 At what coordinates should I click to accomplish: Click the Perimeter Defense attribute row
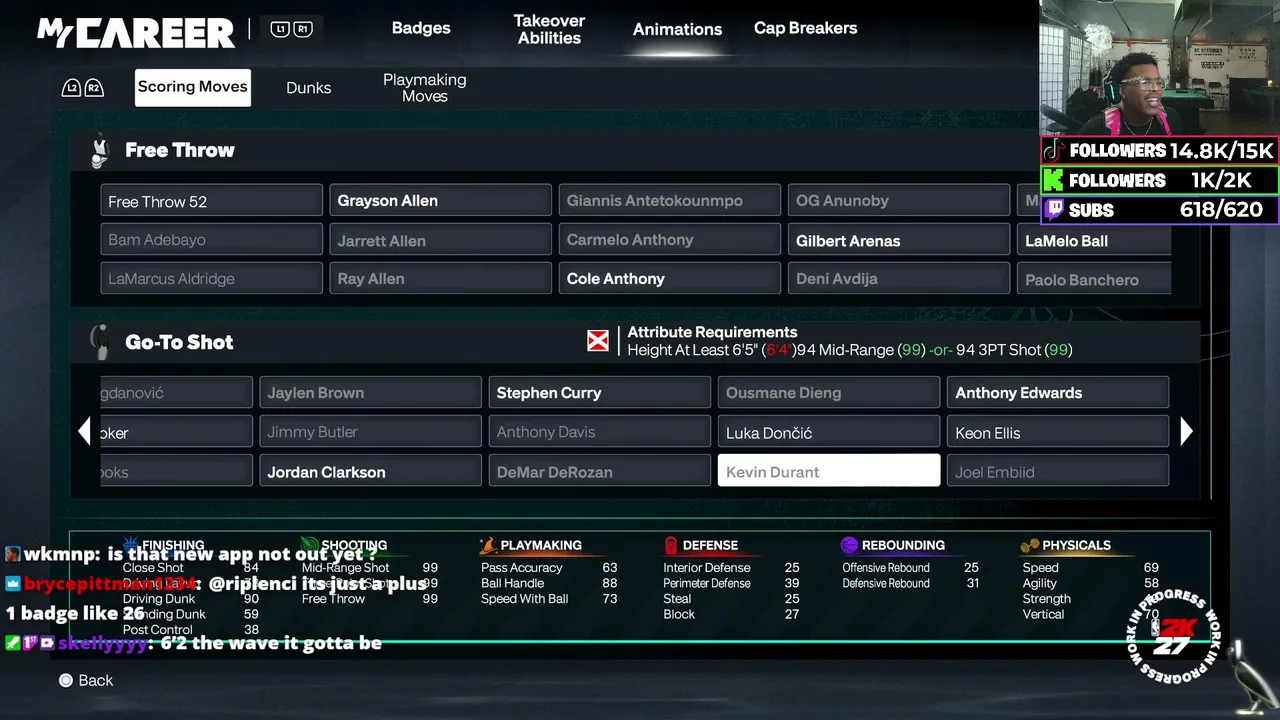[731, 583]
